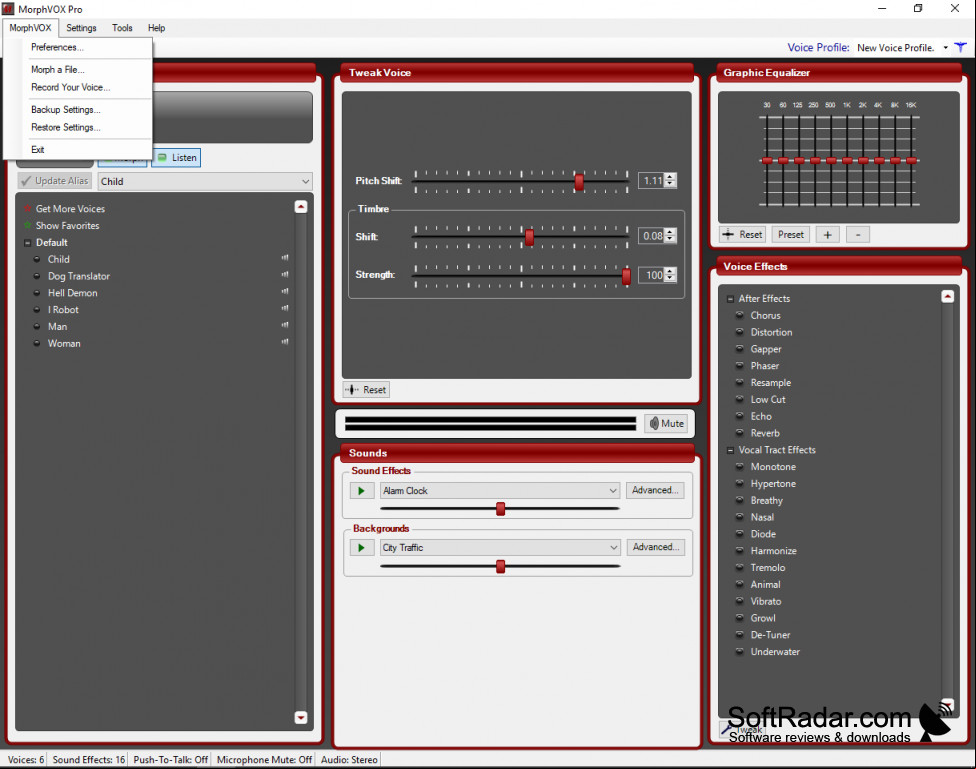Play the City Traffic background
The height and width of the screenshot is (769, 976).
tap(361, 548)
